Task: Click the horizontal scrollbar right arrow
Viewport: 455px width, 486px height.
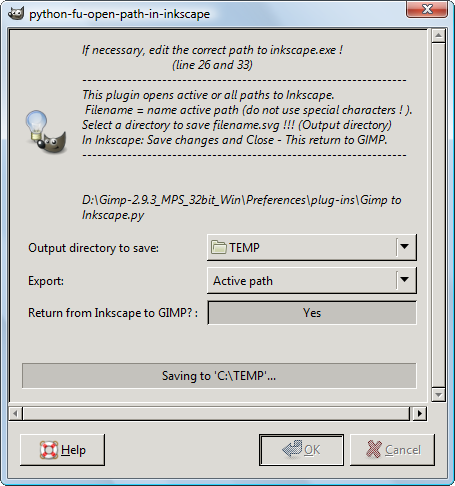Action: pos(420,414)
